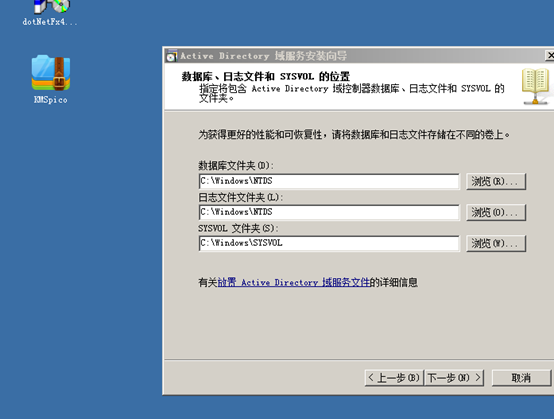Click the database folder path field
Screen dimensions: 554x419
329,181
